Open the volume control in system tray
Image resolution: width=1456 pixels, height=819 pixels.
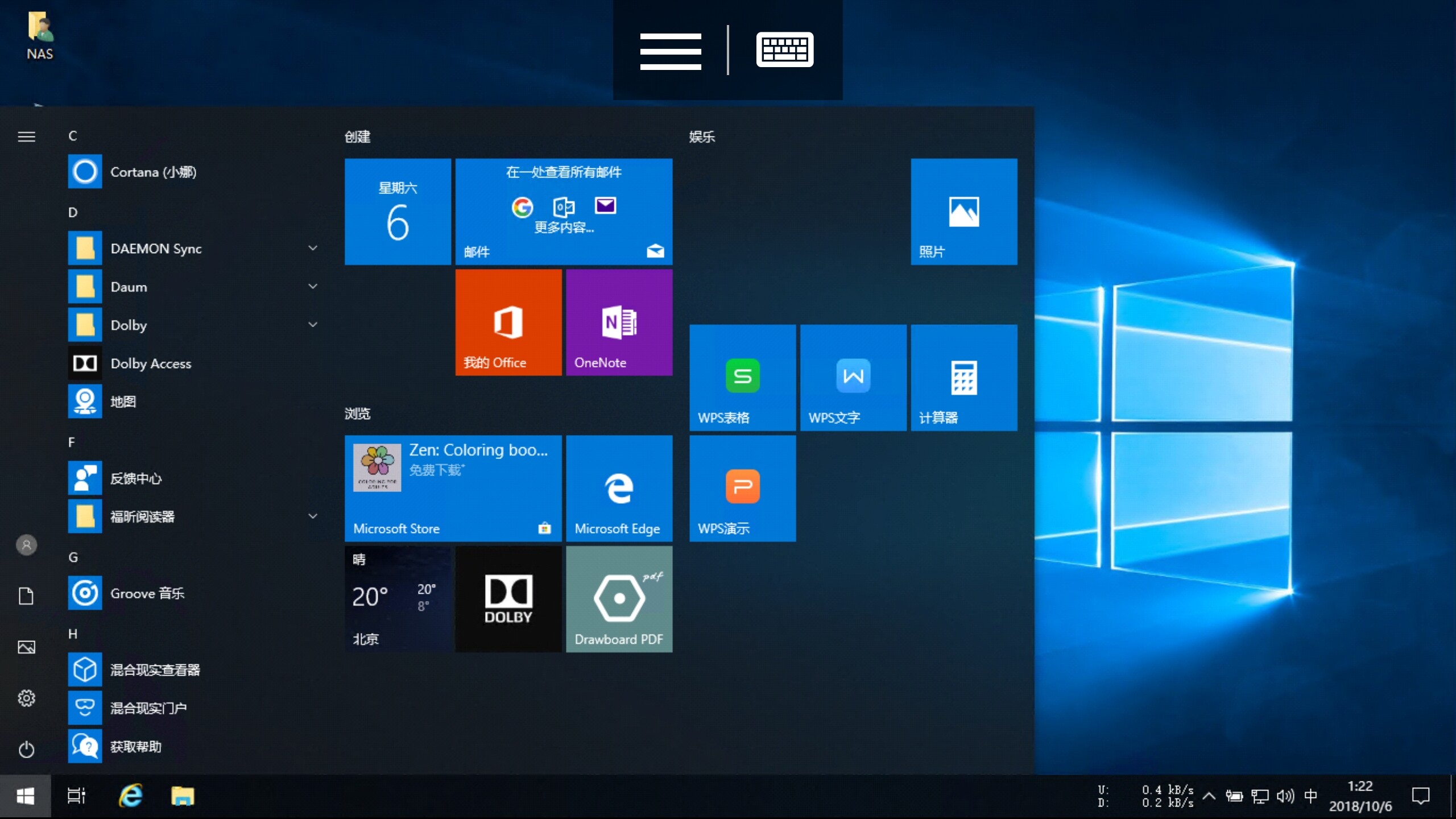(x=1285, y=796)
